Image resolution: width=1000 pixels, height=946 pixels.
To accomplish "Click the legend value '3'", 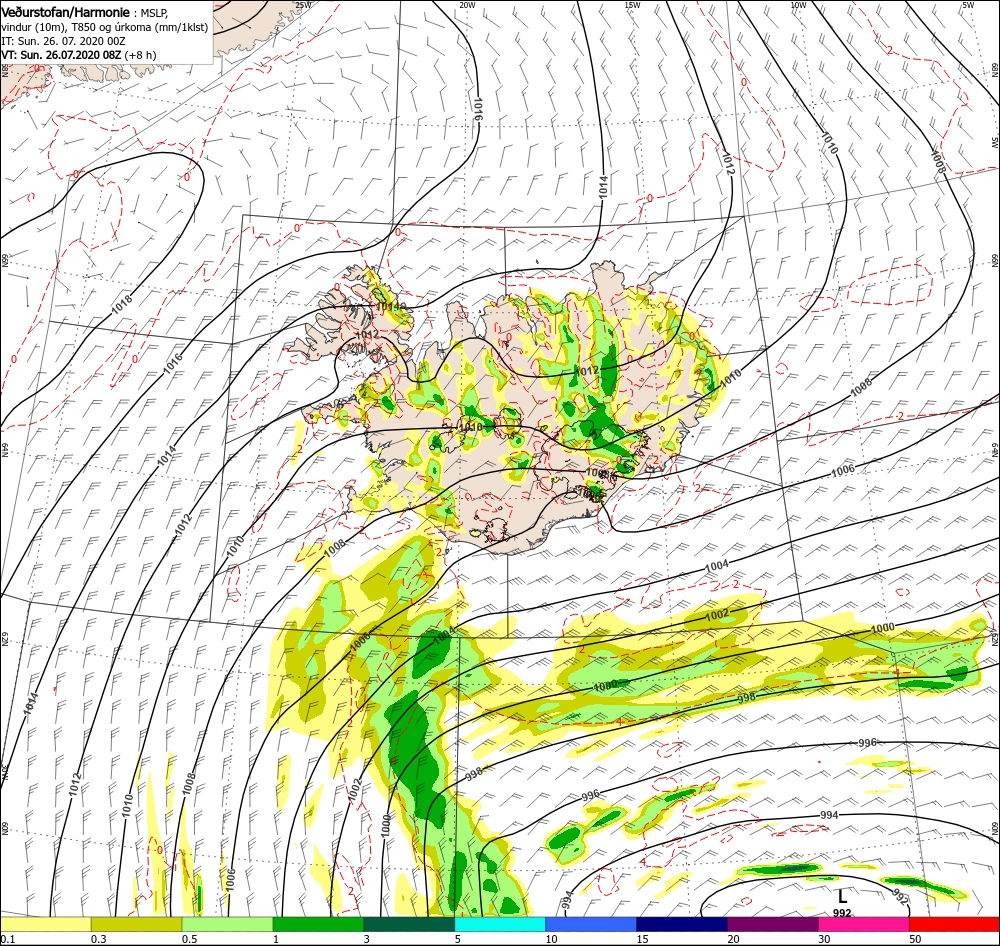I will pyautogui.click(x=366, y=939).
